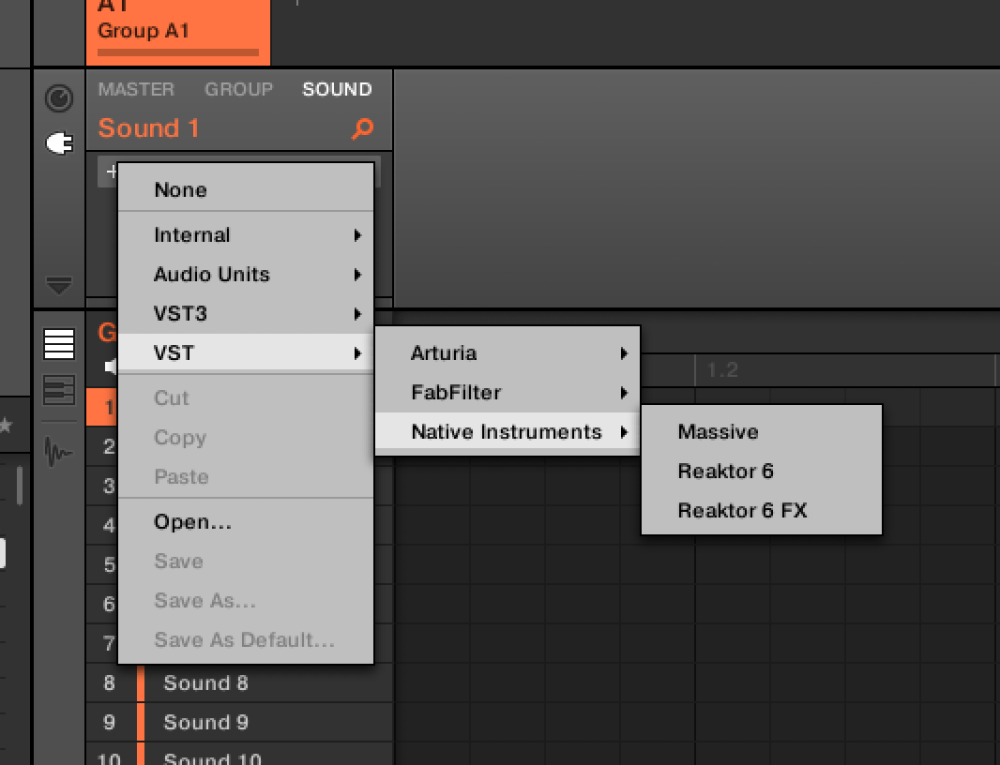This screenshot has height=765, width=1000.
Task: Select the plug-in icon in the sidebar
Action: [59, 143]
